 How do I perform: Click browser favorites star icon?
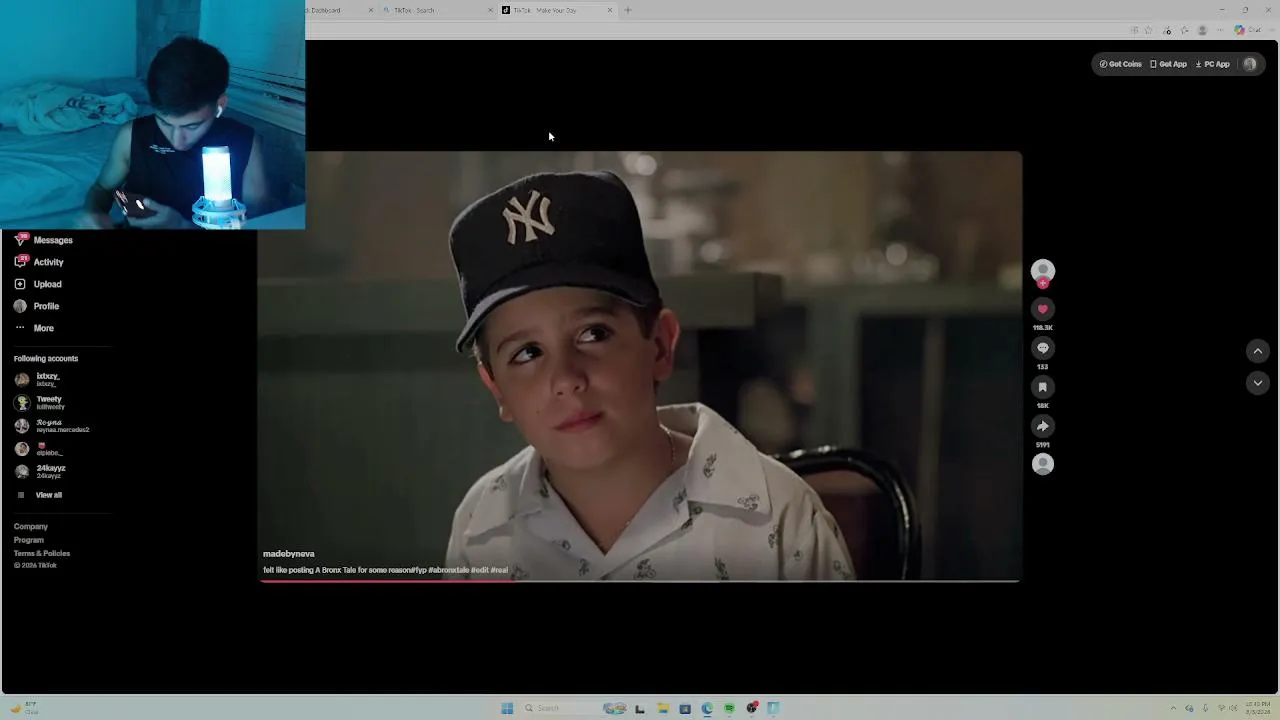[1148, 30]
